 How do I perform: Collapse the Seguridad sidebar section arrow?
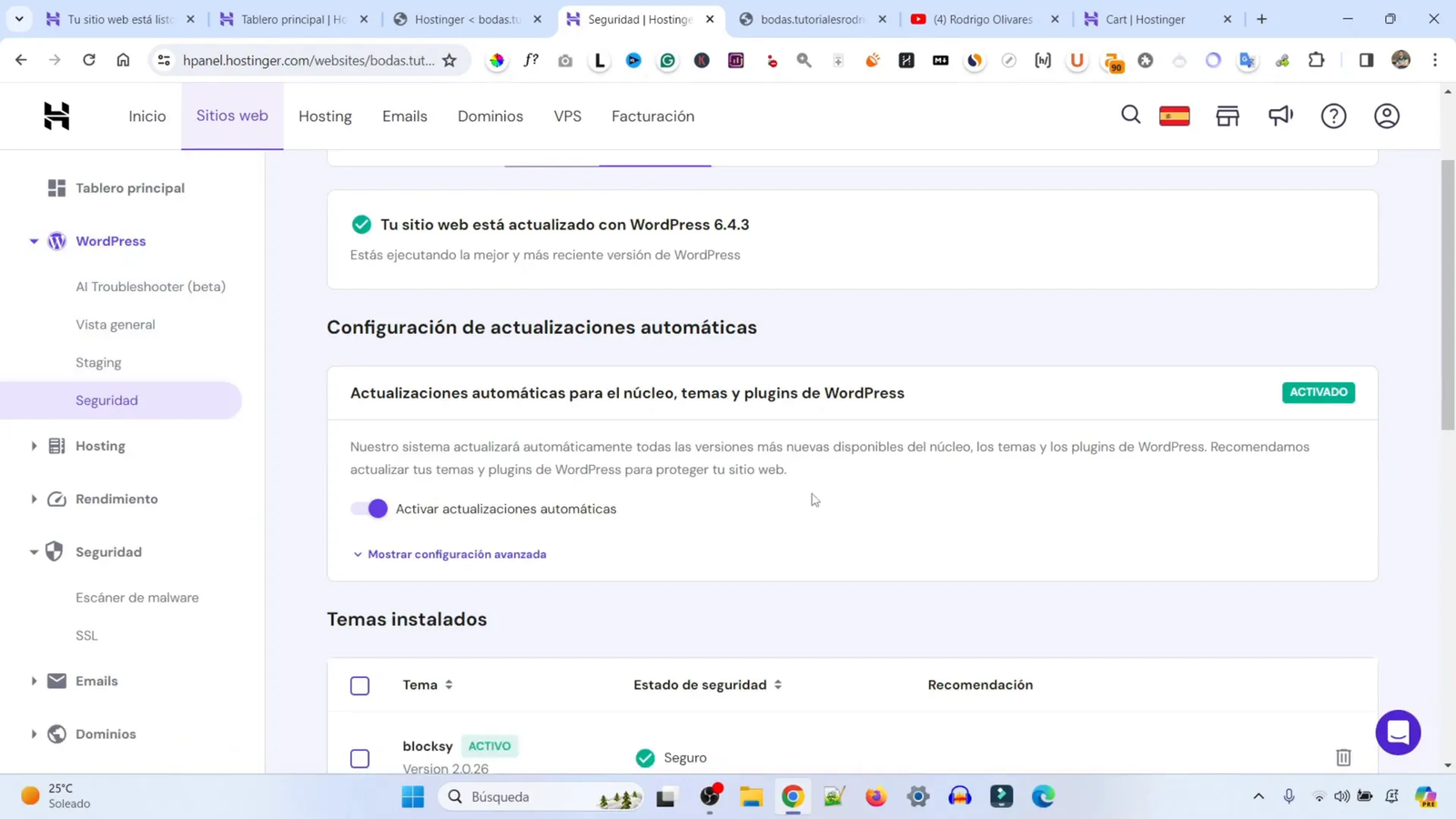34,551
